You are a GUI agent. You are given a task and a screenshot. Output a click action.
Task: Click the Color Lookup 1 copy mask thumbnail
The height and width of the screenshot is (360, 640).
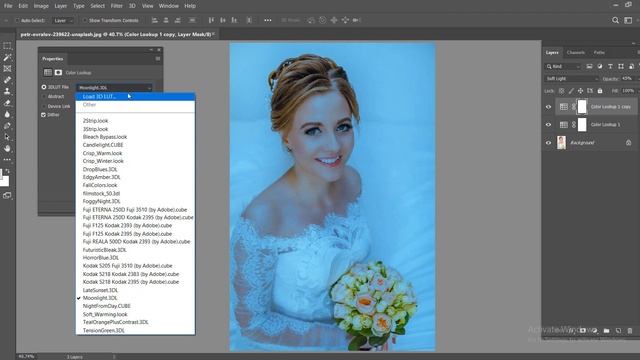click(x=582, y=107)
